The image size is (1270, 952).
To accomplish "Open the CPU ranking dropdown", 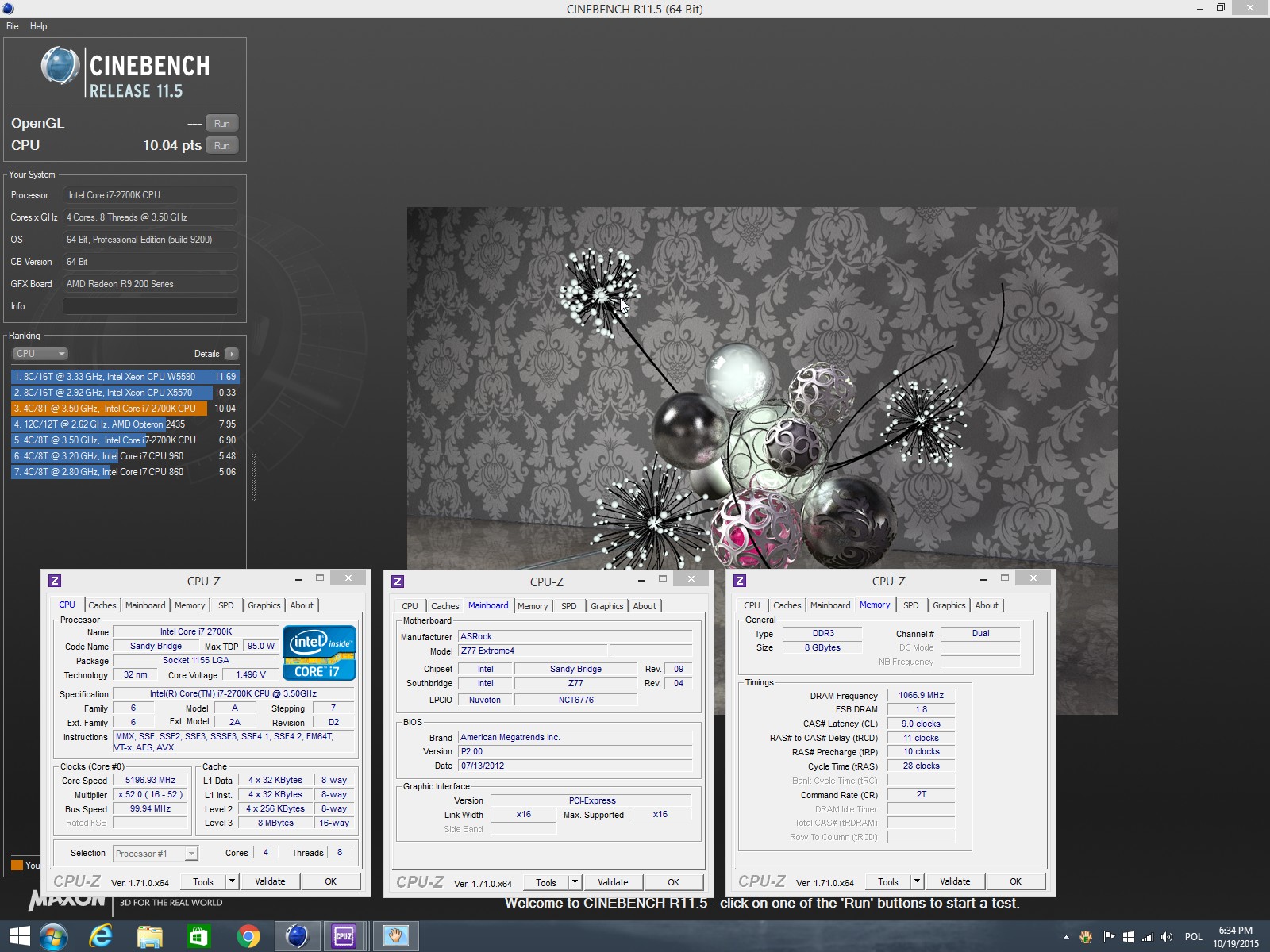I will pos(40,354).
